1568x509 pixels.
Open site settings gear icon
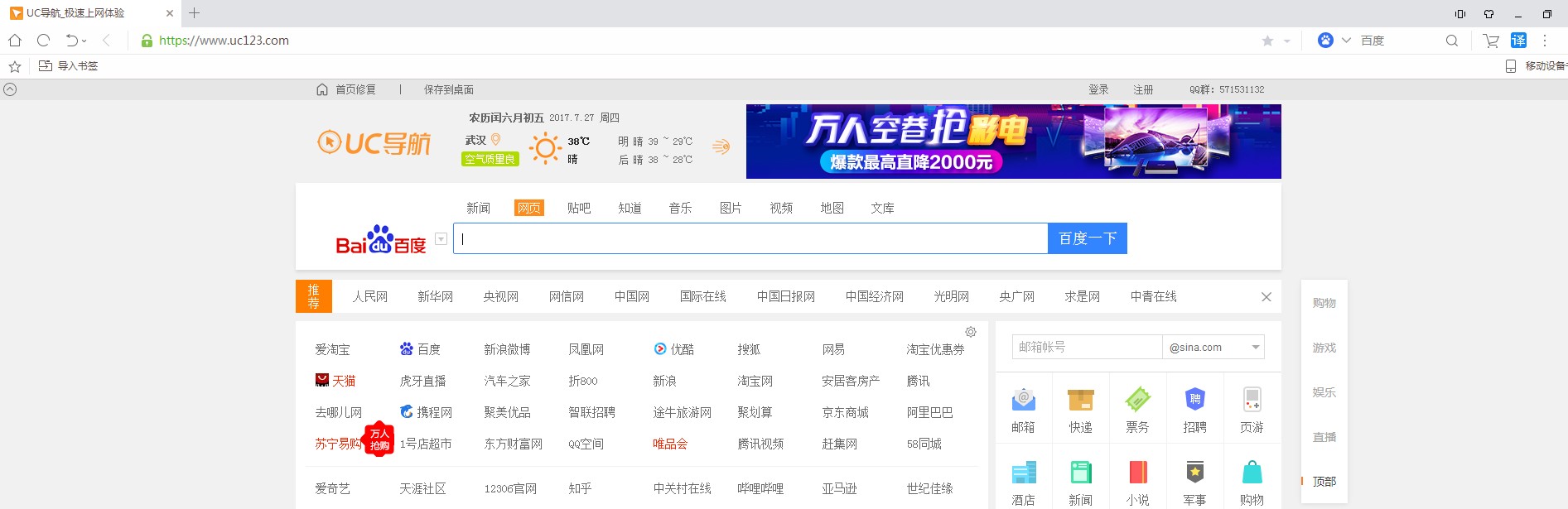coord(971,332)
